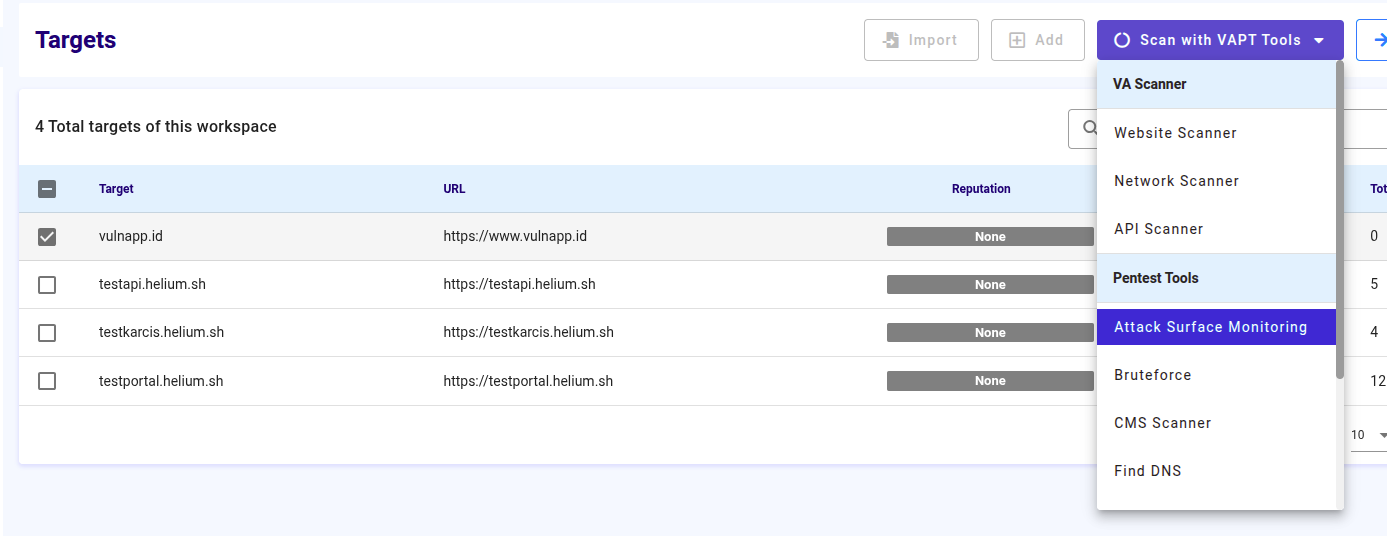Choose Website Scanner from the menu
1387x536 pixels.
(x=1175, y=133)
